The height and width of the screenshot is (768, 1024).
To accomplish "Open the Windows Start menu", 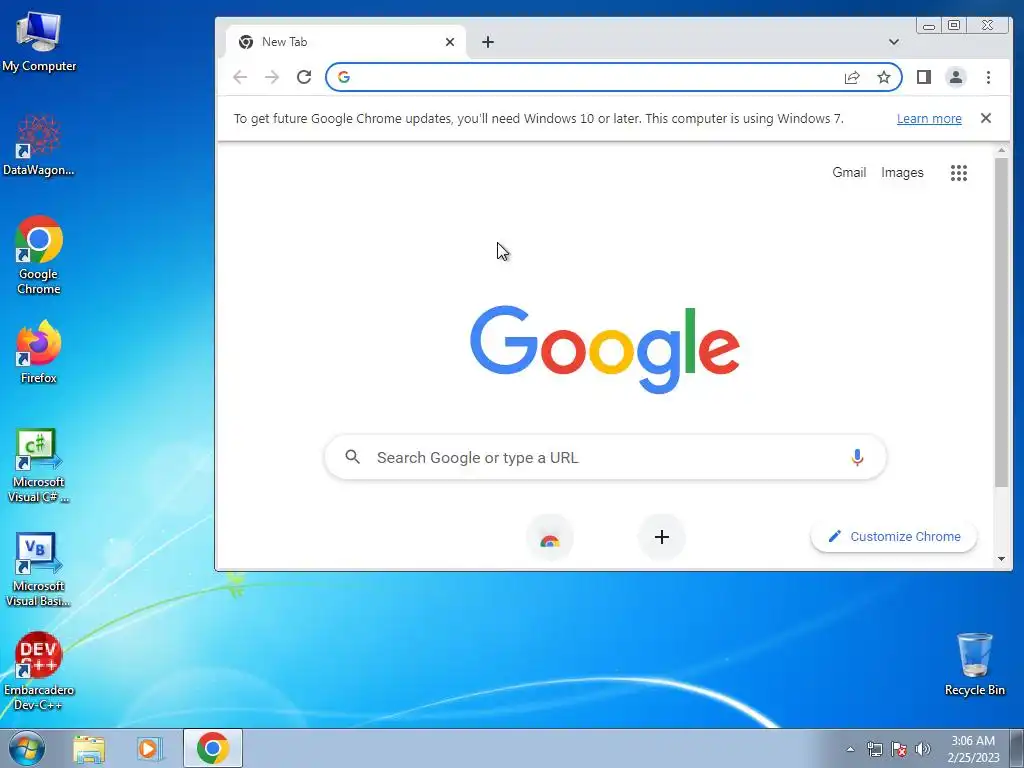I will pyautogui.click(x=27, y=748).
